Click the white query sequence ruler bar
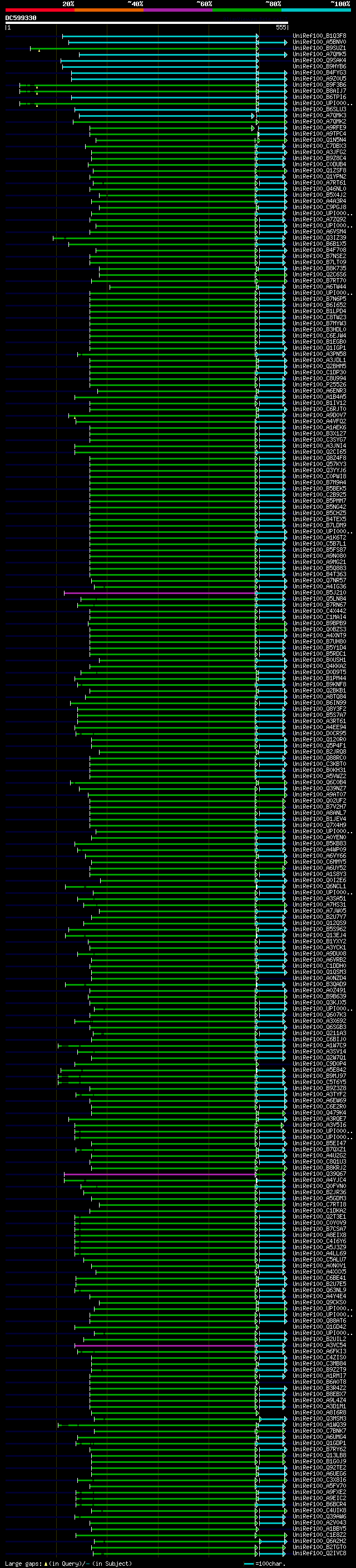 click(147, 23)
